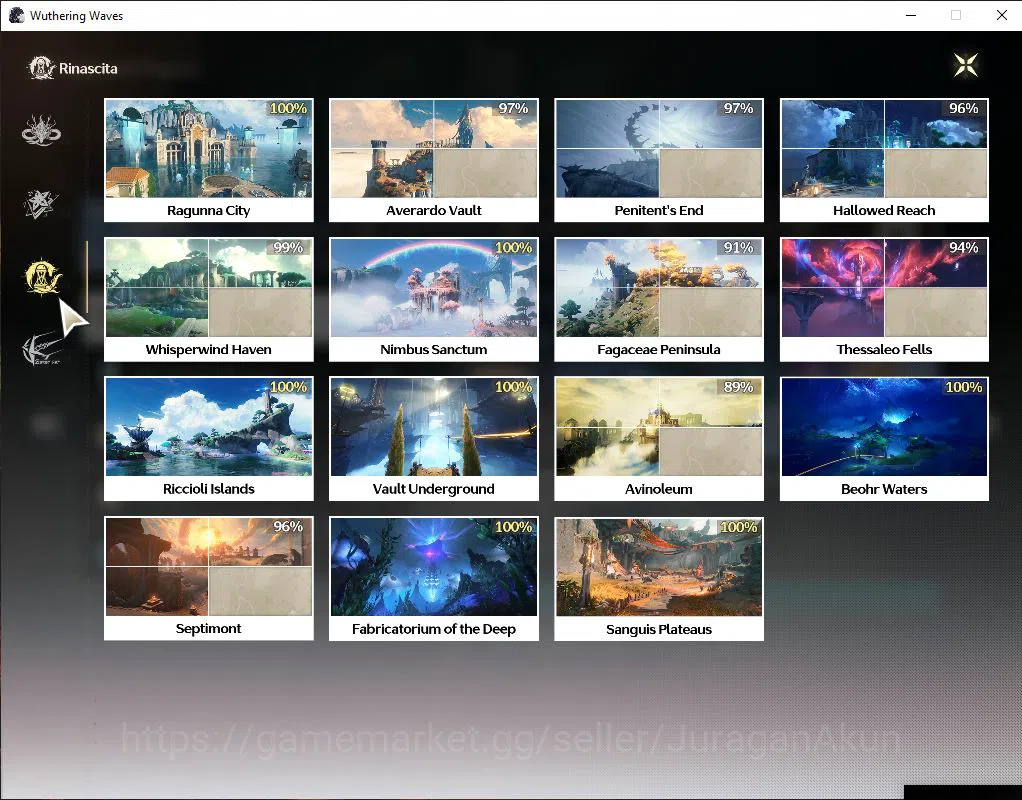Open the Thessaleo Fells area card
Image resolution: width=1022 pixels, height=800 pixels.
pyautogui.click(x=884, y=299)
